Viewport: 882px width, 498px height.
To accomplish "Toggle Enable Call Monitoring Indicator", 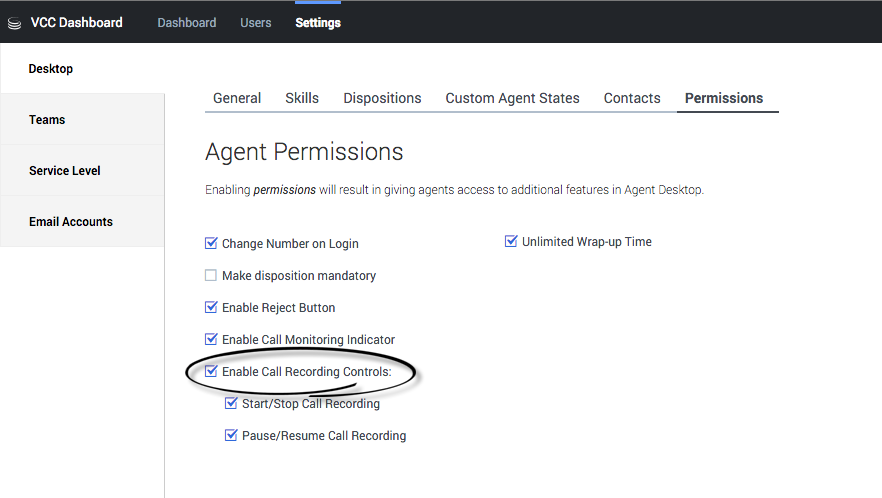I will [x=211, y=339].
